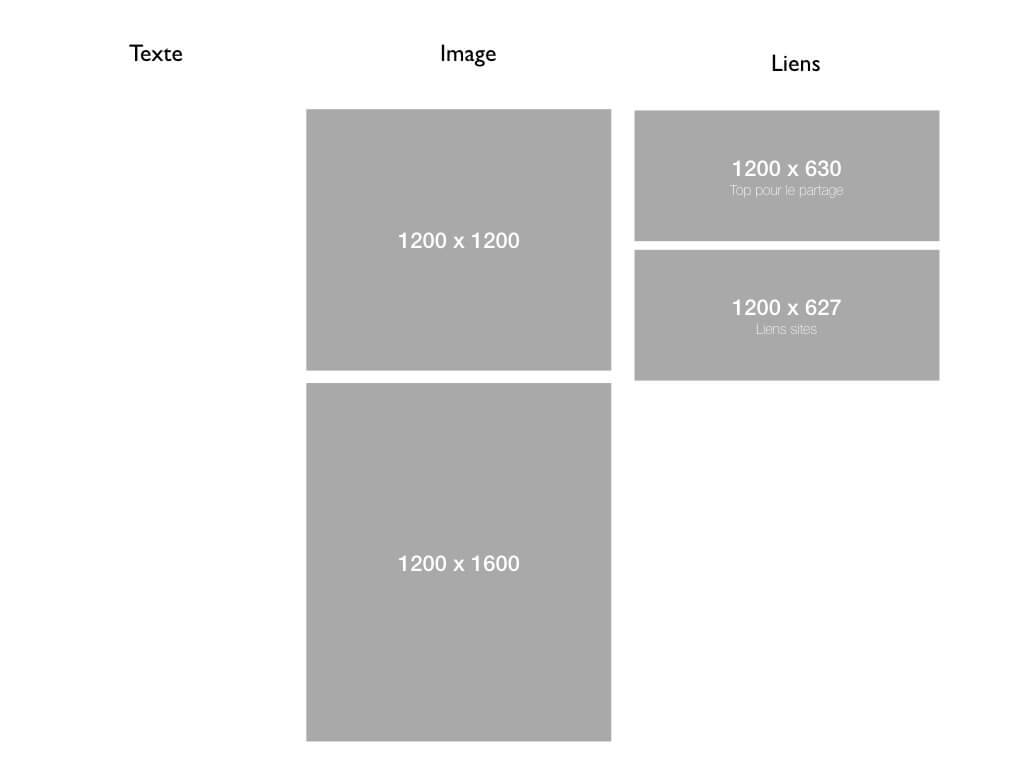Viewport: 1024px width, 768px height.
Task: Click the "Liens sites" caption
Action: 786,329
